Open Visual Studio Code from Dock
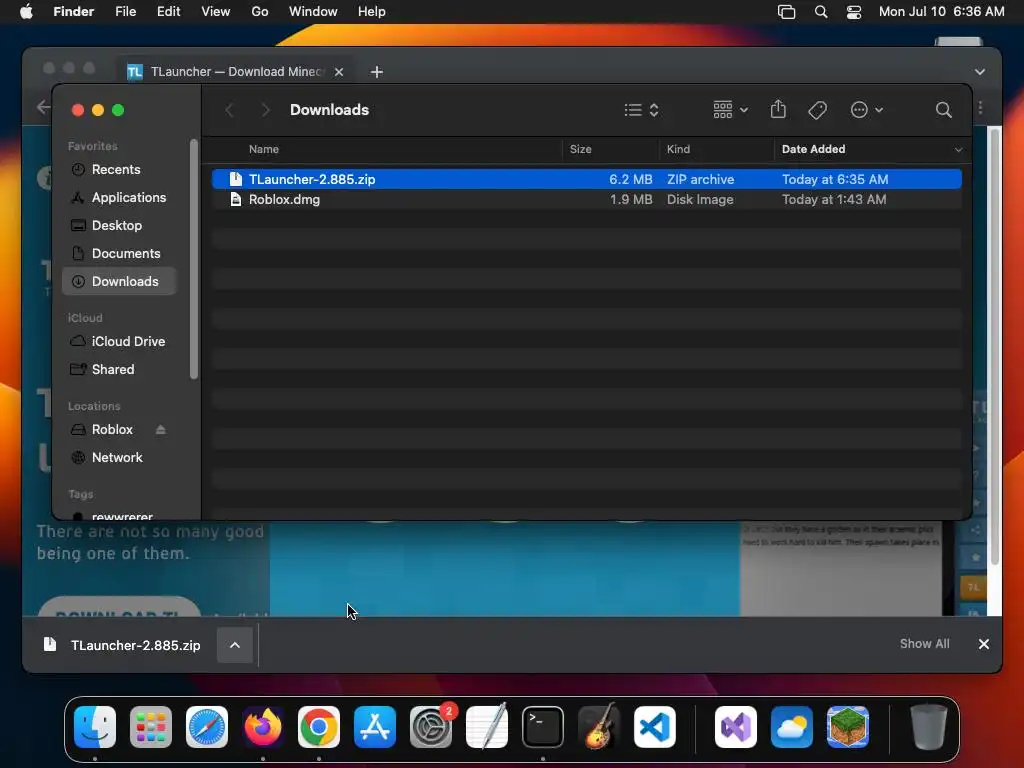Viewport: 1024px width, 768px height. [x=655, y=727]
